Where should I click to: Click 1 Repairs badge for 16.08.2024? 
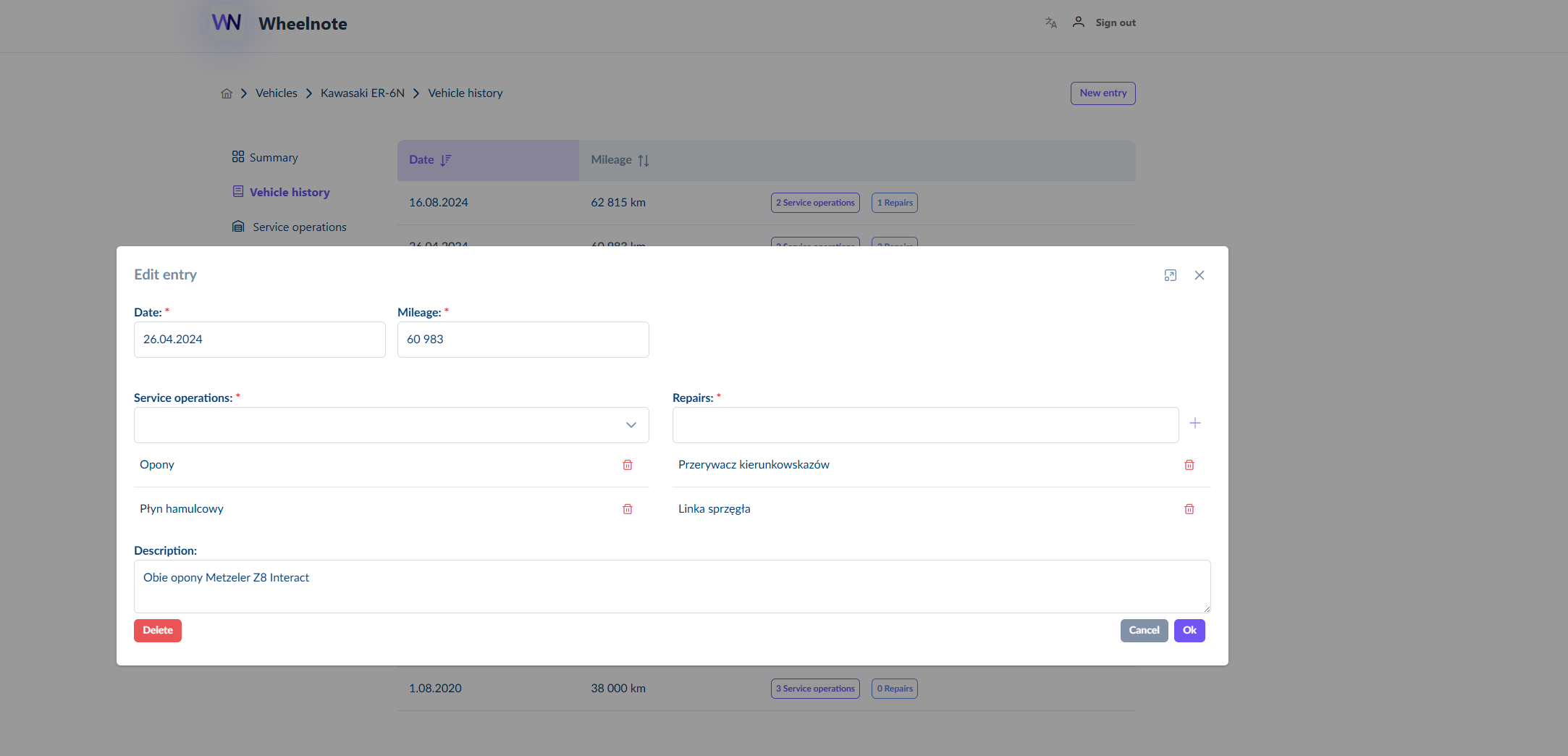[895, 203]
